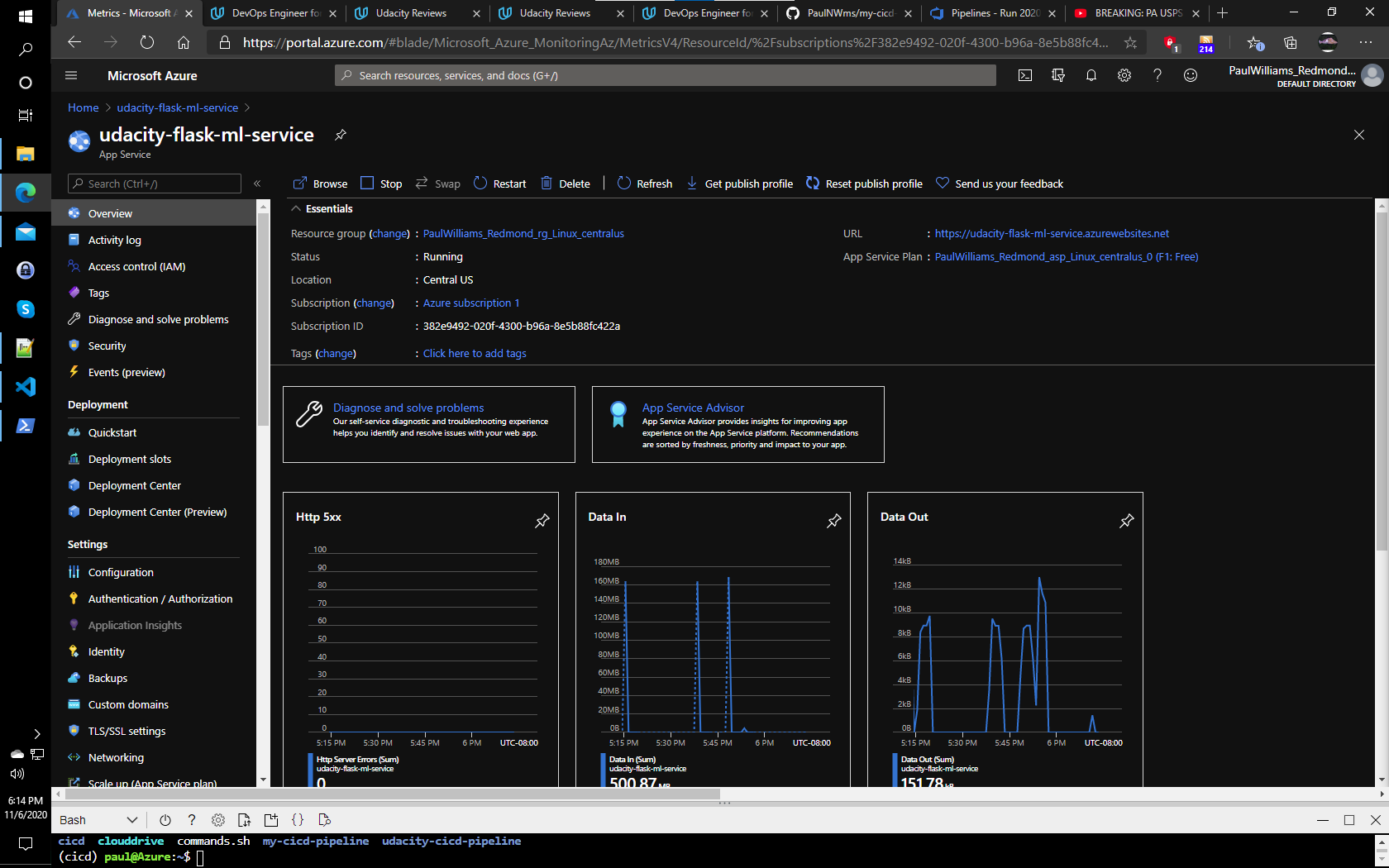The height and width of the screenshot is (868, 1389).
Task: Click the taskbar volume icon
Action: (x=17, y=774)
